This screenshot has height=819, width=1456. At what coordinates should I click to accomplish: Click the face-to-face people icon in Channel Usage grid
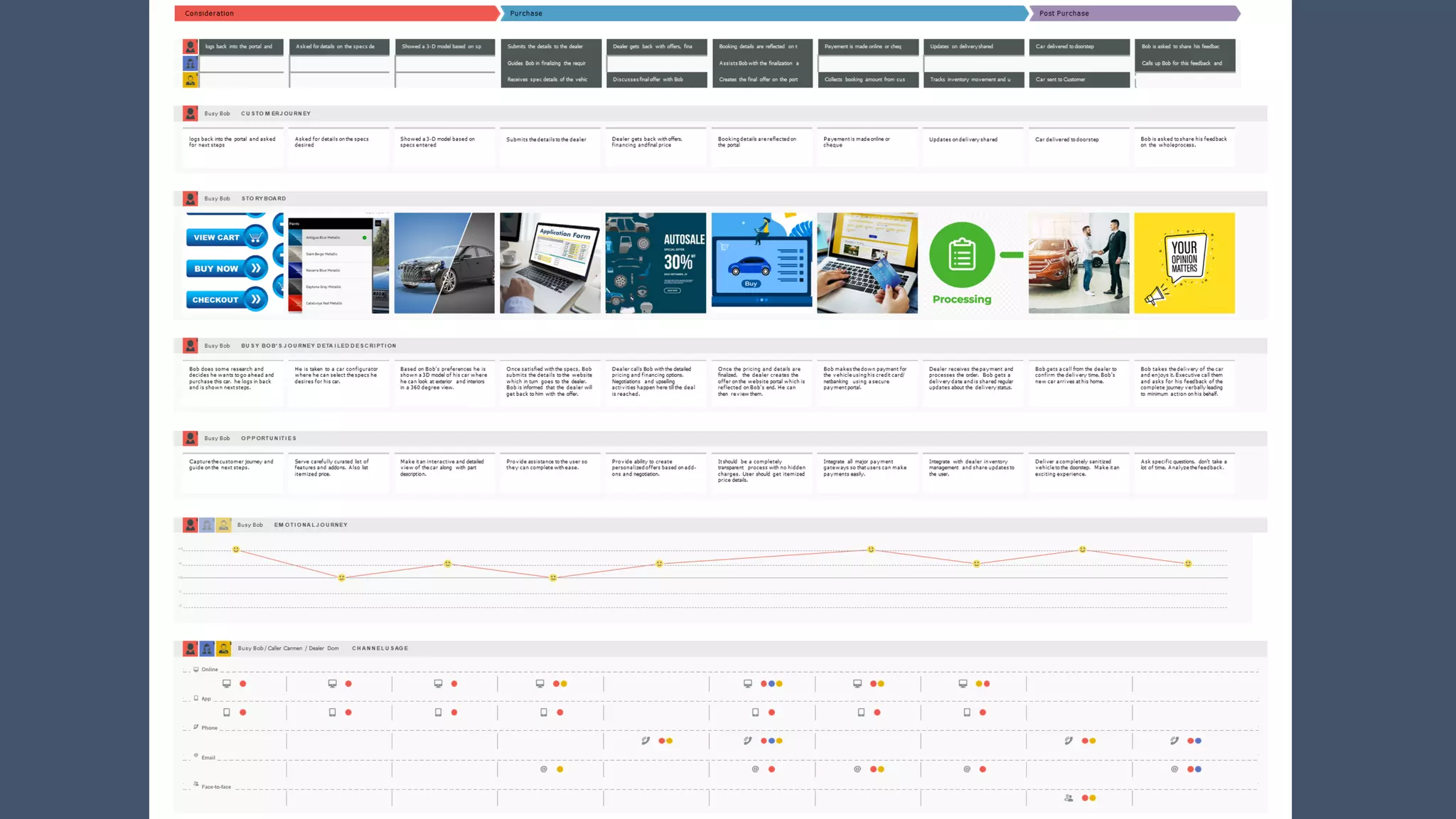[x=1069, y=798]
